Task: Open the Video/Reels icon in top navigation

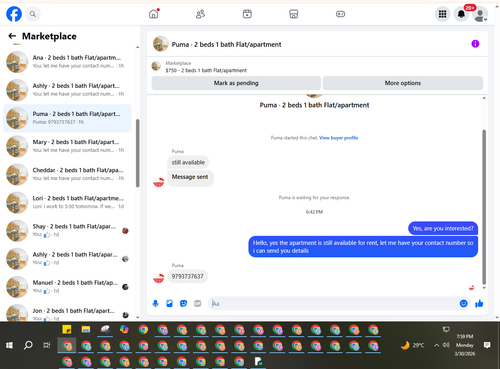Action: click(247, 14)
